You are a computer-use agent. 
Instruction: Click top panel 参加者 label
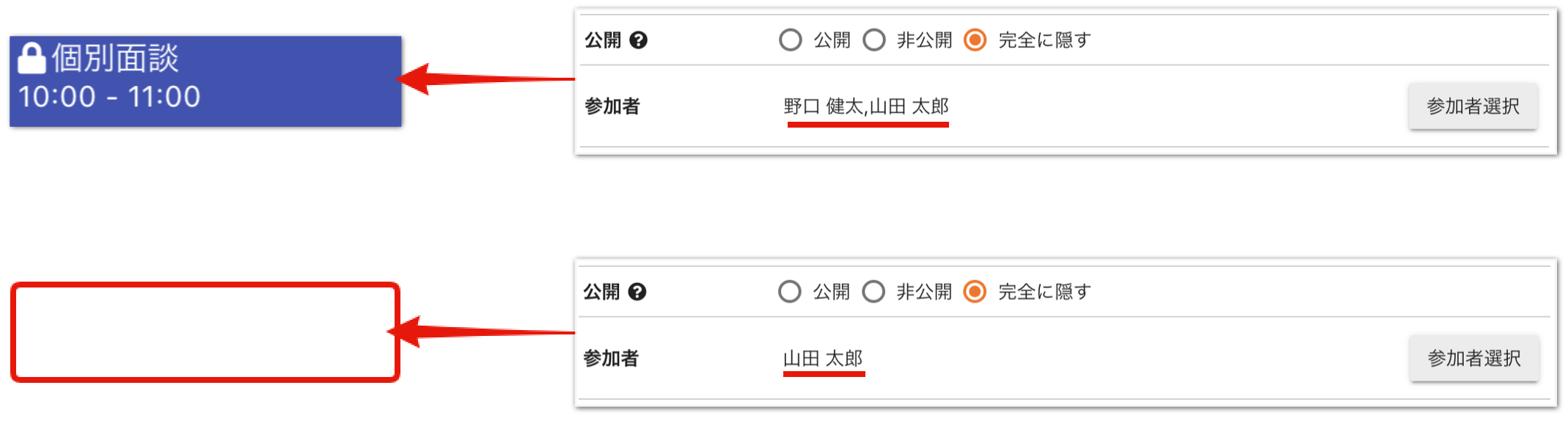coord(612,106)
